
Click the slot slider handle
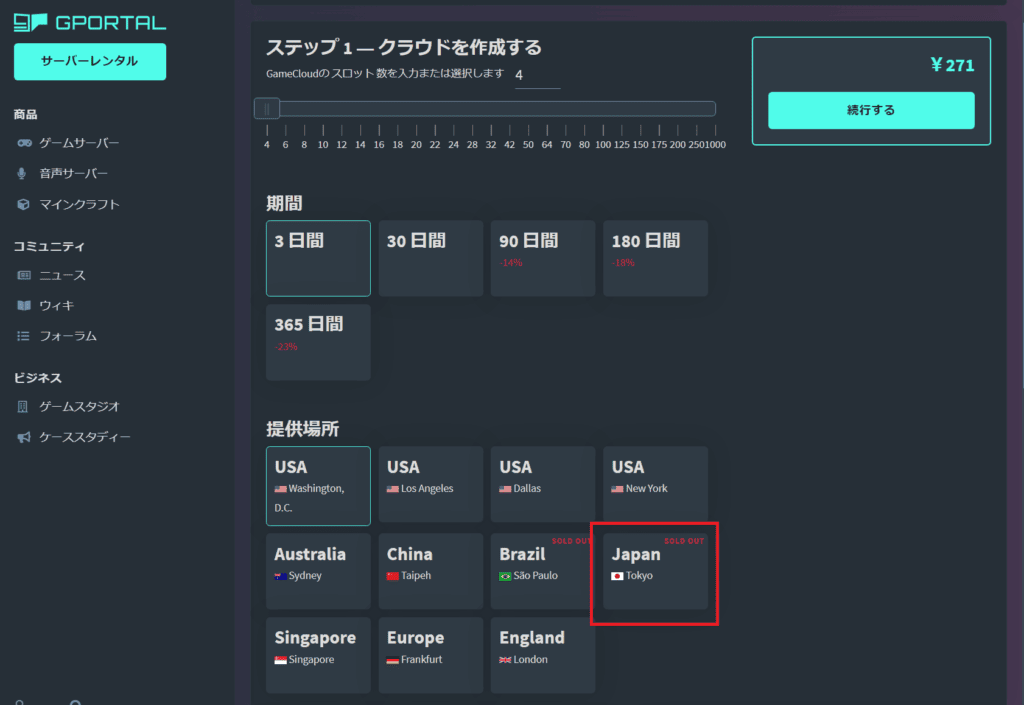coord(267,108)
